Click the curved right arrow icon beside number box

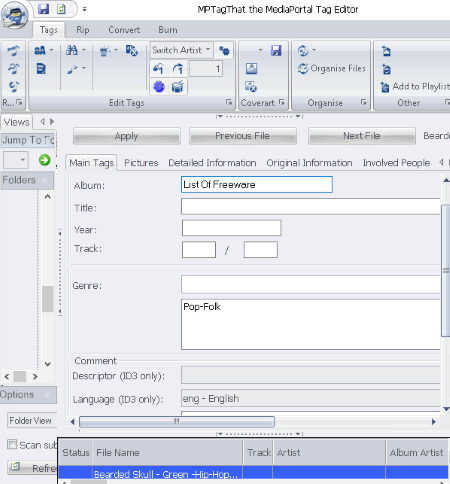pos(178,69)
